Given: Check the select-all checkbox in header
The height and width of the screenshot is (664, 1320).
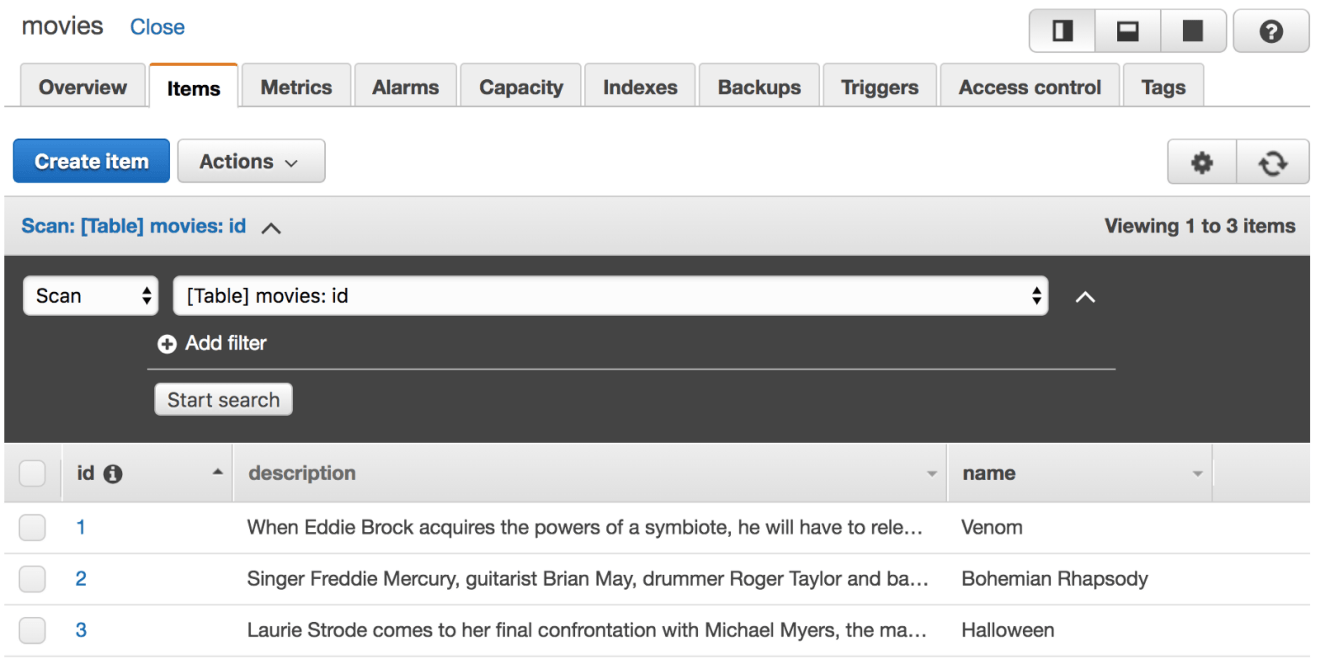Looking at the screenshot, I should click(32, 473).
